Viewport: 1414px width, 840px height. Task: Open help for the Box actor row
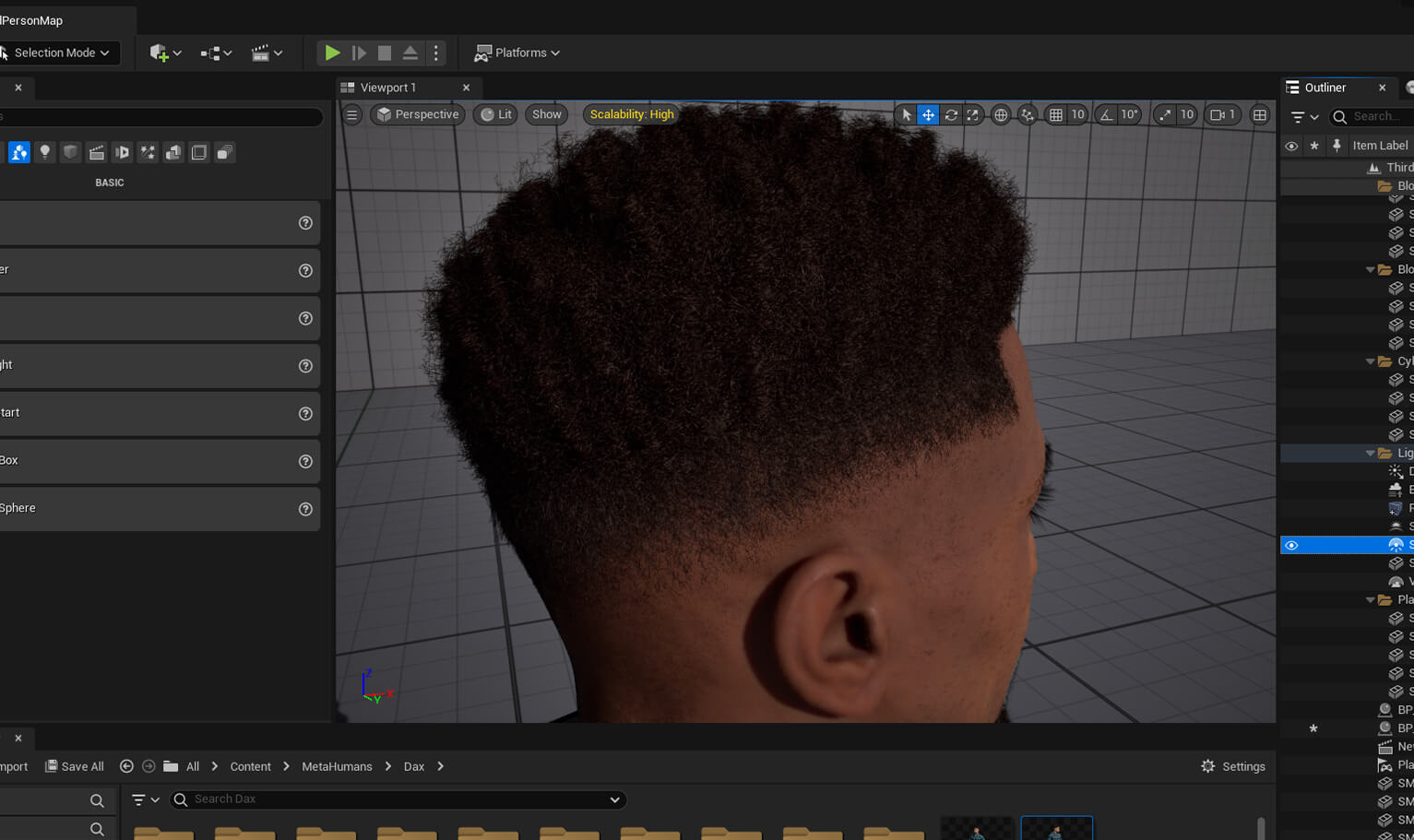point(305,461)
